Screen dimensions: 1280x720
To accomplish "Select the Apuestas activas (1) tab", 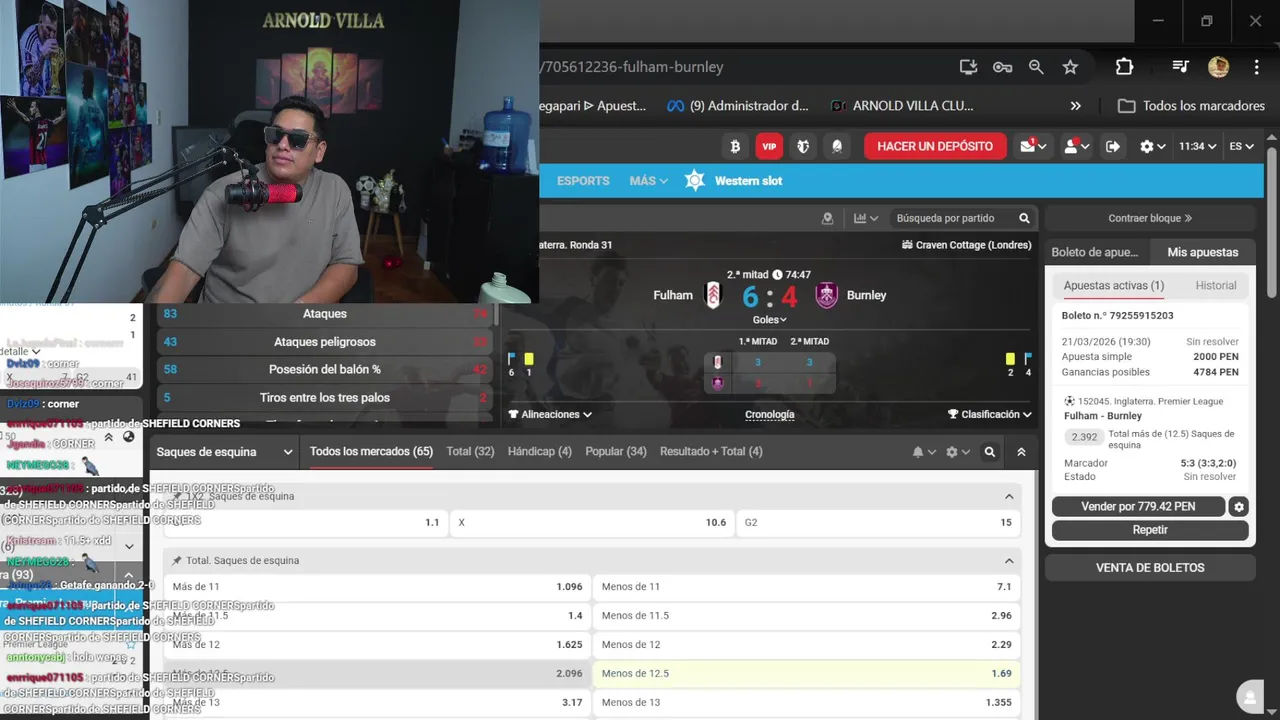I will click(x=1114, y=286).
